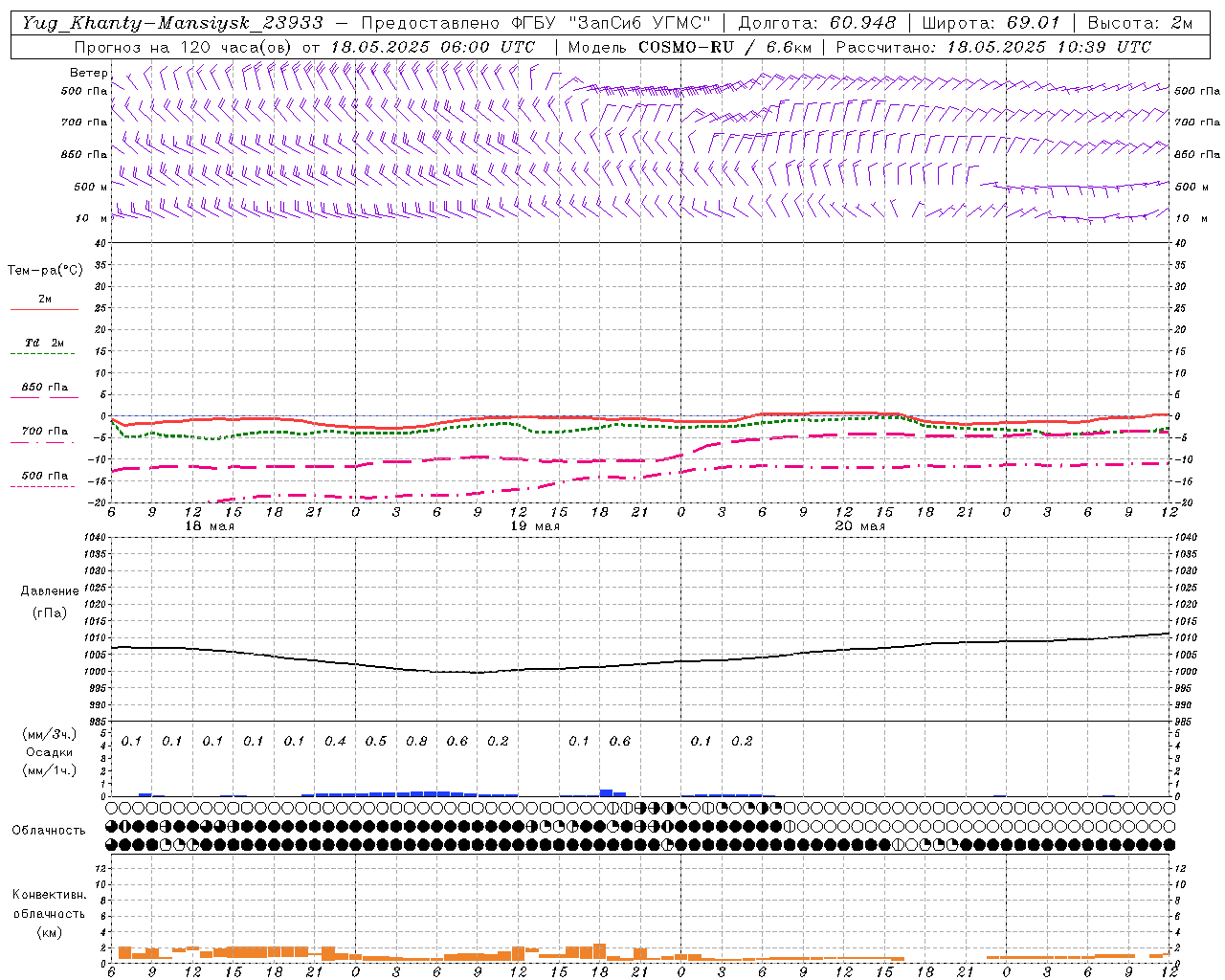Click the 0.8 precipitation amount

coord(416,742)
